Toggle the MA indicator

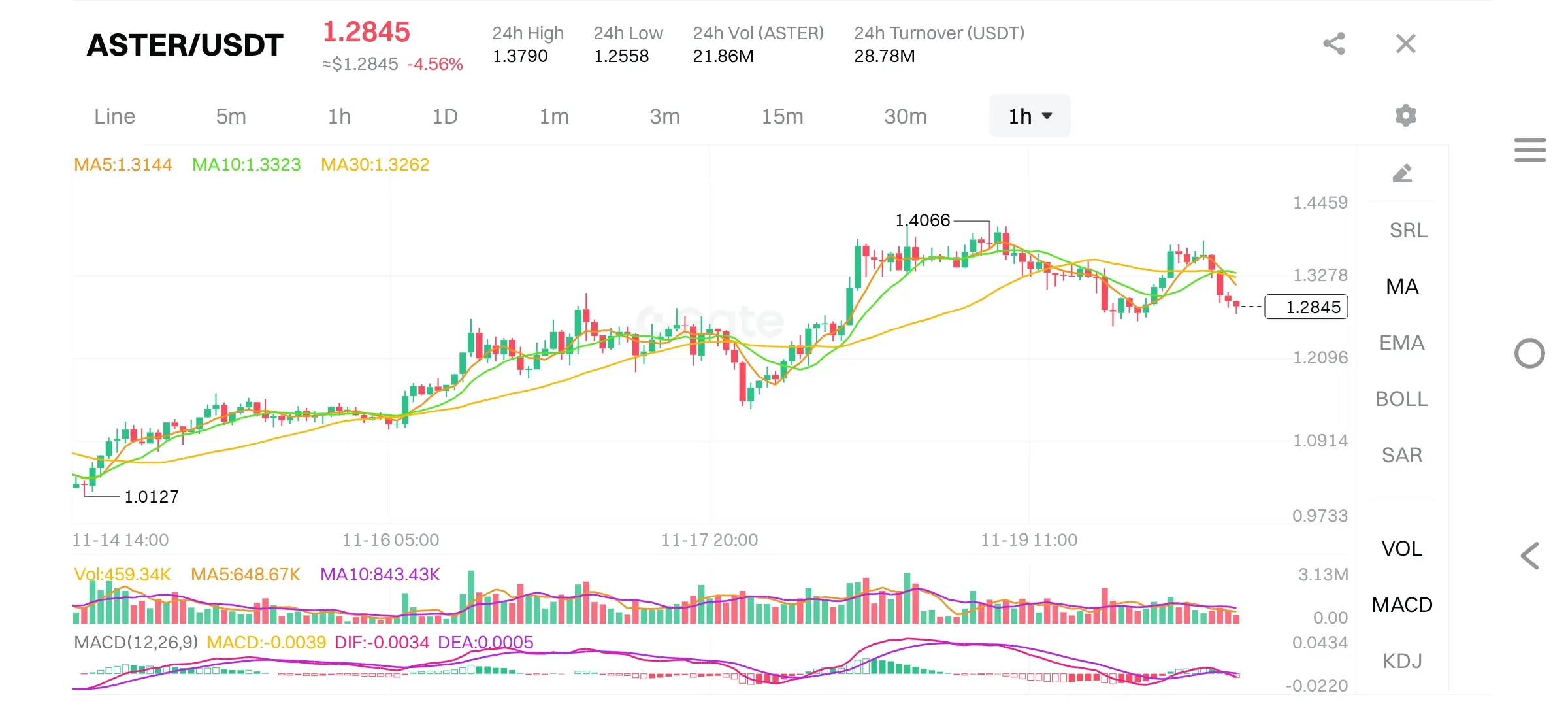[1402, 286]
